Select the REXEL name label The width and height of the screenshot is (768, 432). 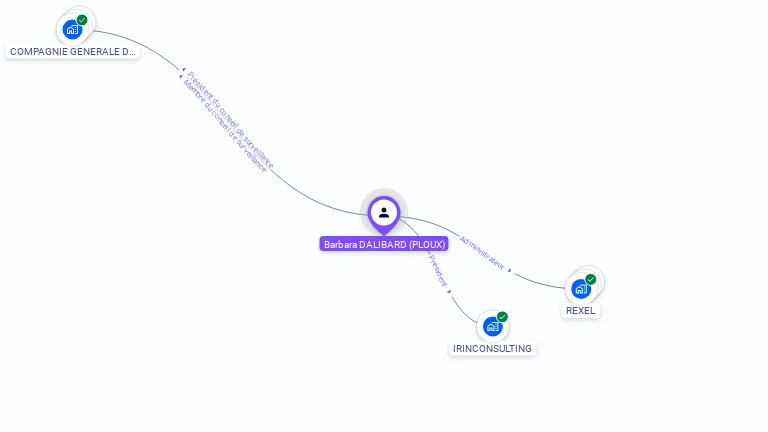click(x=580, y=311)
